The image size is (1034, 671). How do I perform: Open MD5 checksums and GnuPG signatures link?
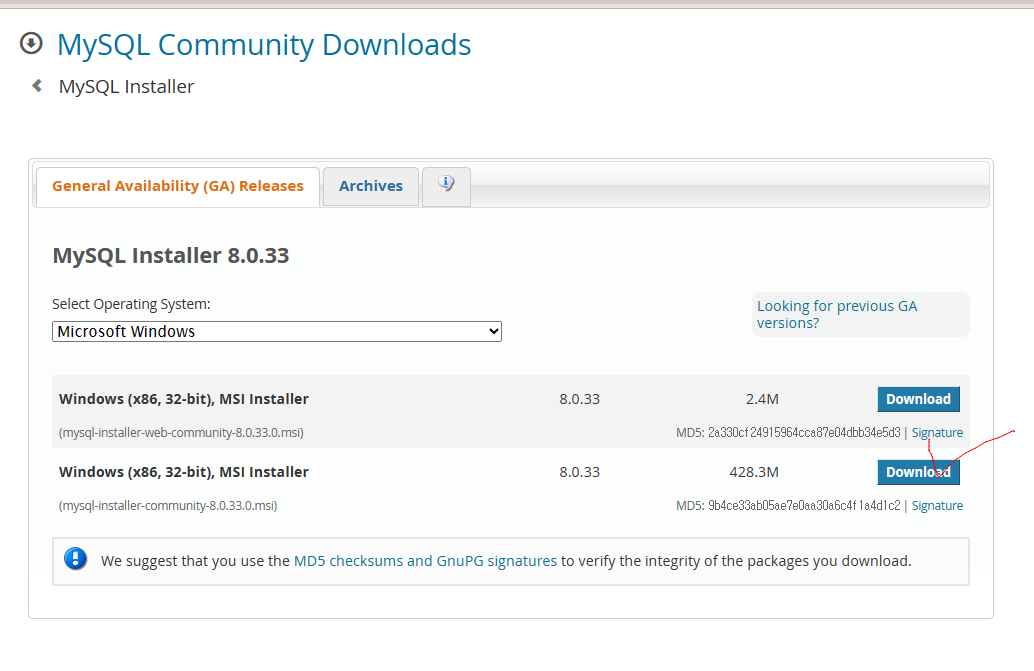pyautogui.click(x=425, y=561)
